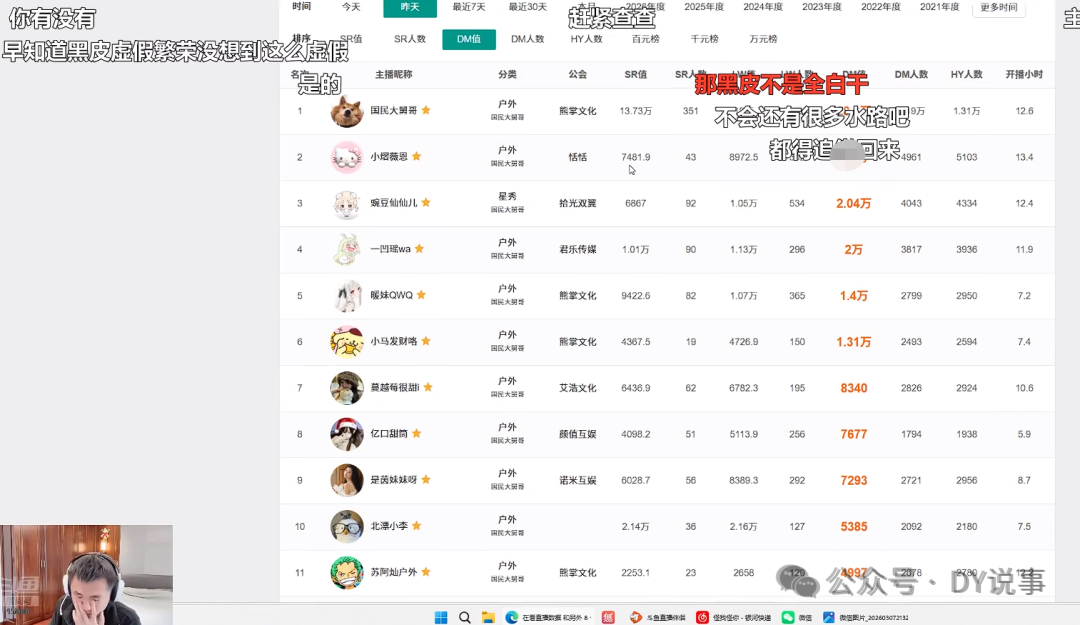The height and width of the screenshot is (625, 1080).
Task: Click the star next to 小熠薇恩
Action: click(417, 156)
